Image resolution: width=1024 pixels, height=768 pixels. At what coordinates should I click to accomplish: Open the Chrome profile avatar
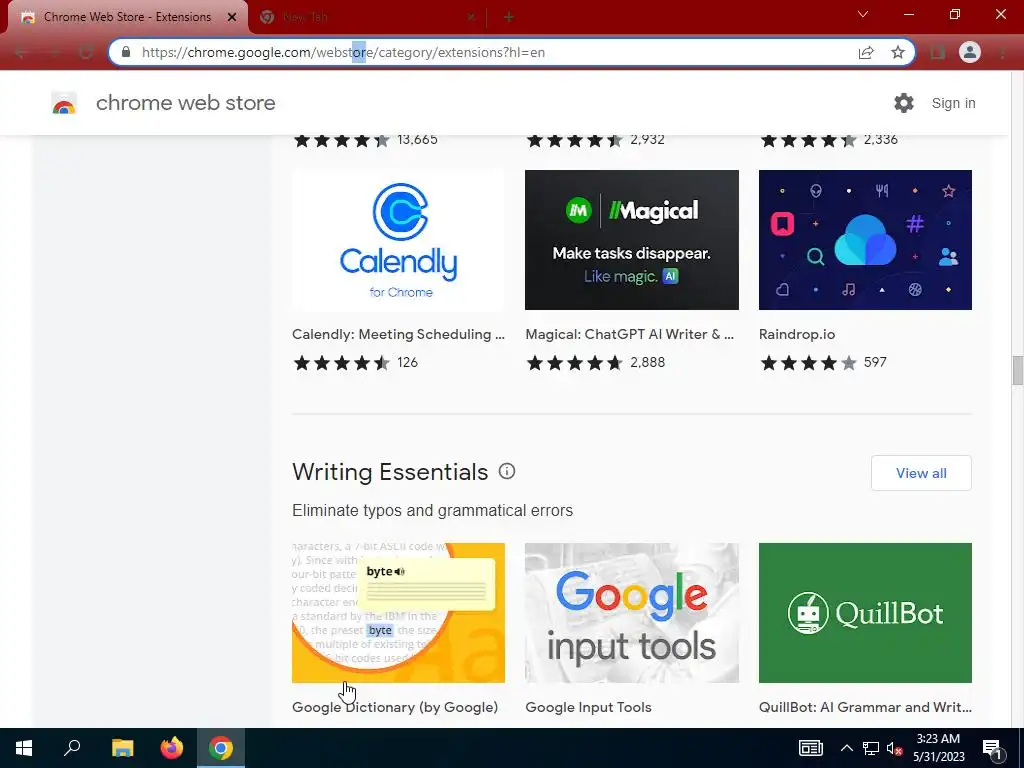(970, 52)
